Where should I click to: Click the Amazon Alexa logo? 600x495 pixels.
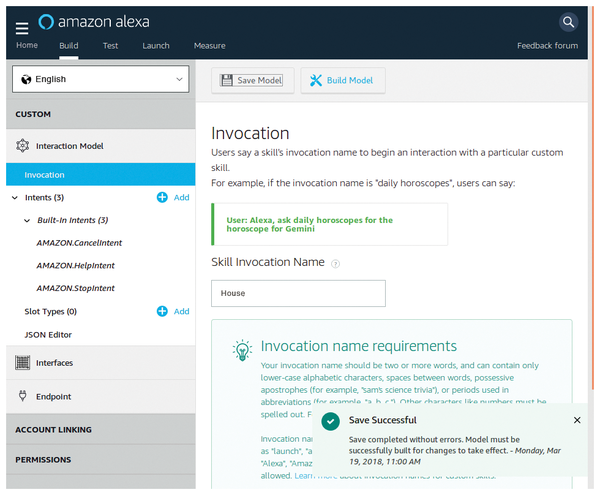coord(94,22)
